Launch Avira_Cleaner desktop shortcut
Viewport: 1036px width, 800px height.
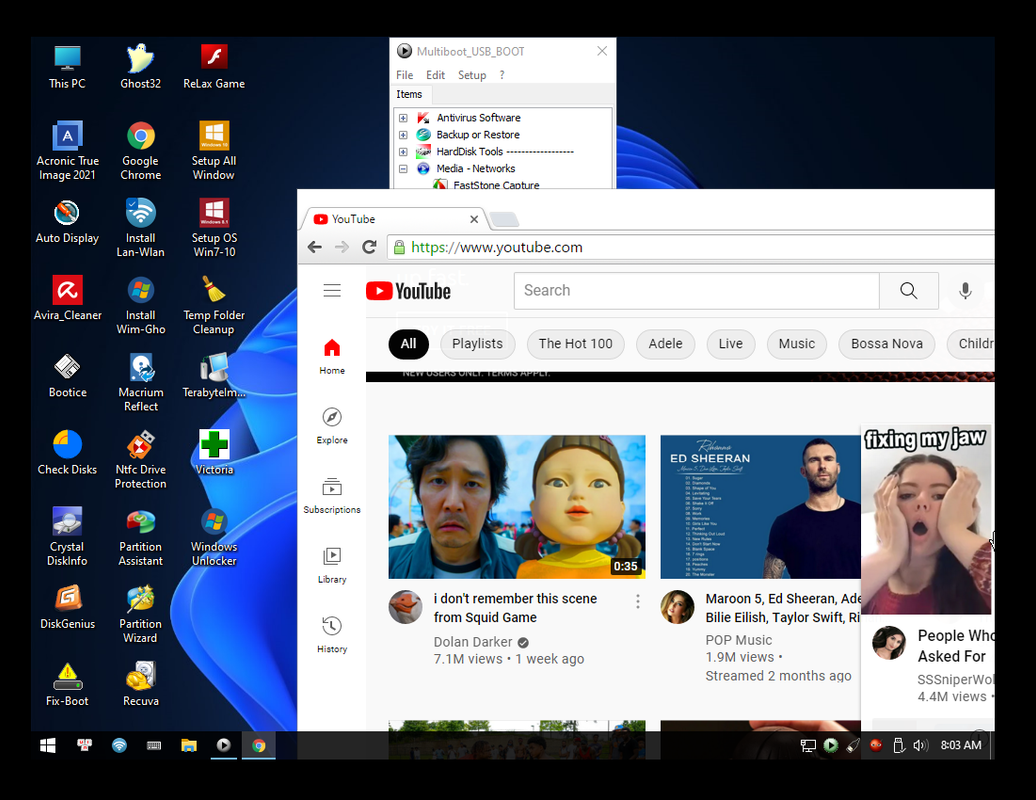[67, 299]
